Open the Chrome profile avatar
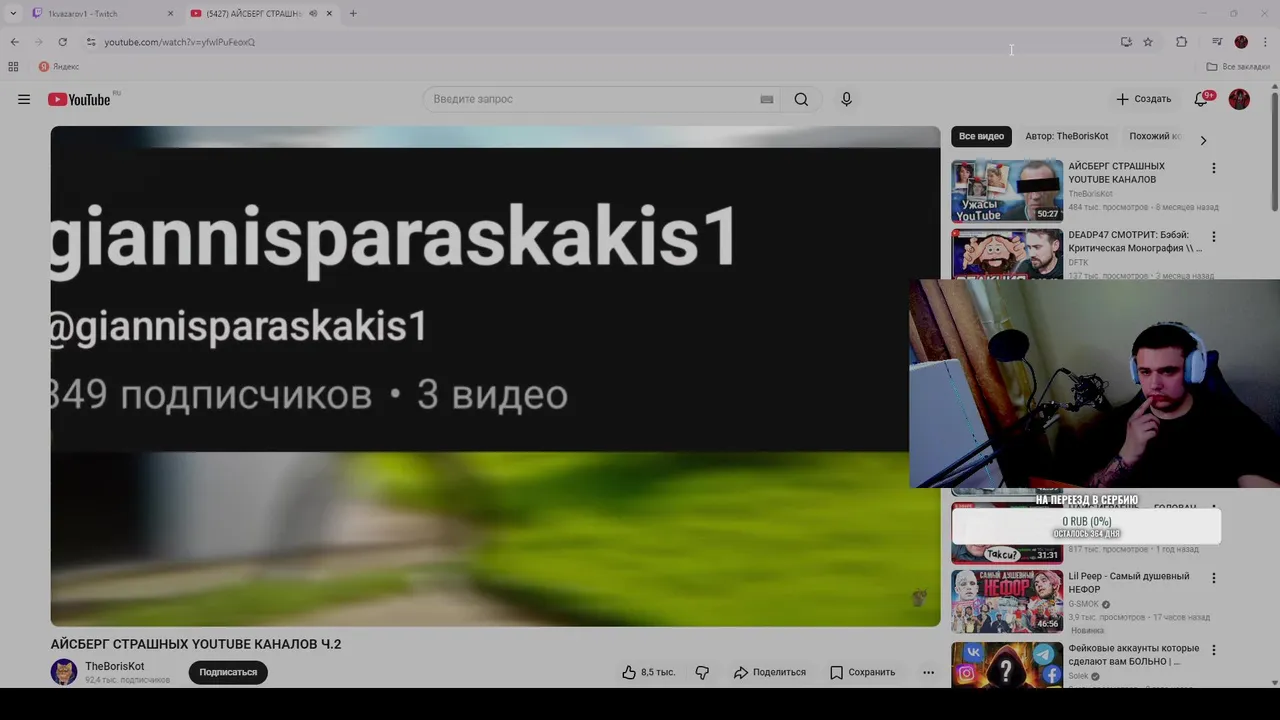The width and height of the screenshot is (1280, 720). [x=1241, y=42]
